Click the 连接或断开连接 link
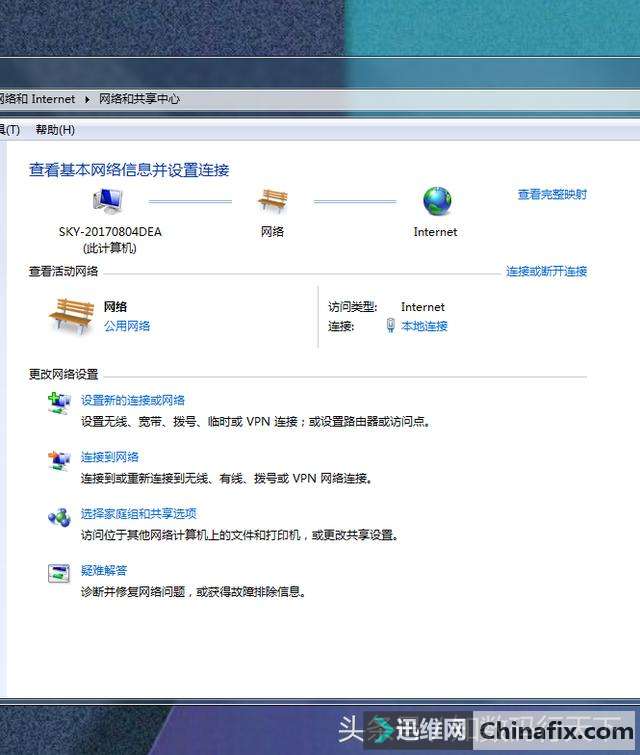This screenshot has width=640, height=755. pyautogui.click(x=546, y=271)
